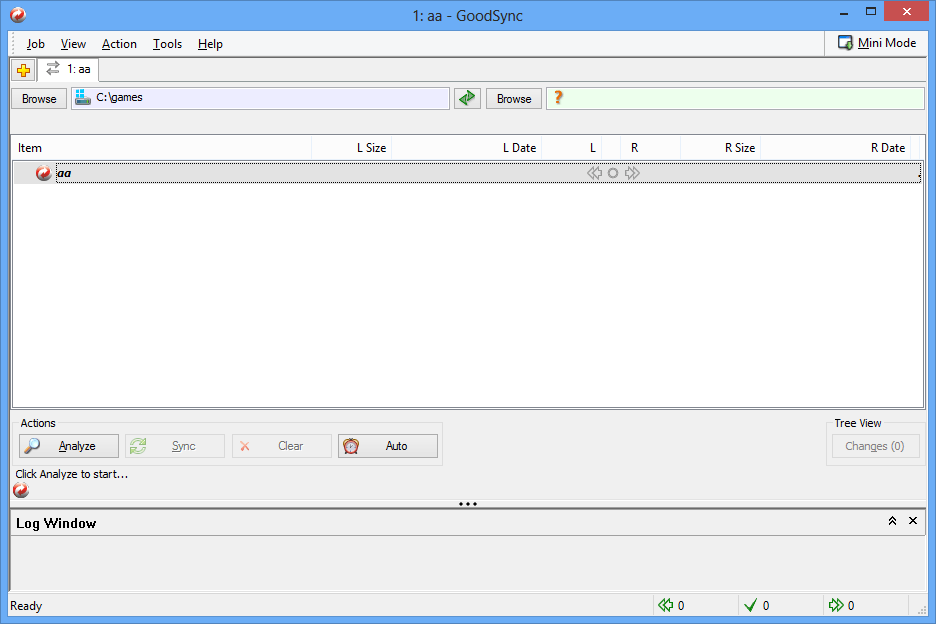936x624 pixels.
Task: Click the left-sync arrow counter in the status bar
Action: pos(672,605)
